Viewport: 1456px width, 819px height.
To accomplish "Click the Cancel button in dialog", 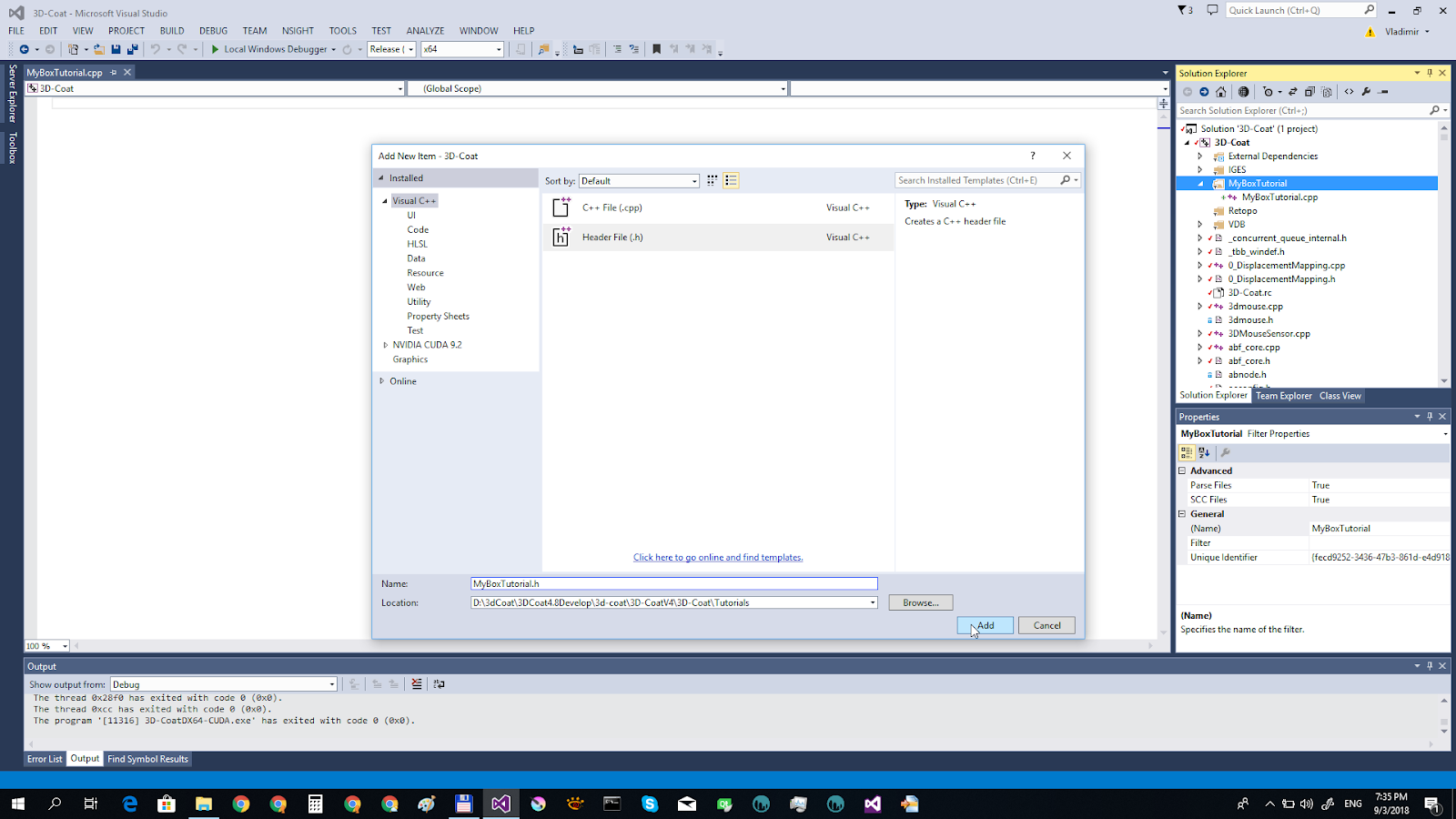I will pos(1046,625).
